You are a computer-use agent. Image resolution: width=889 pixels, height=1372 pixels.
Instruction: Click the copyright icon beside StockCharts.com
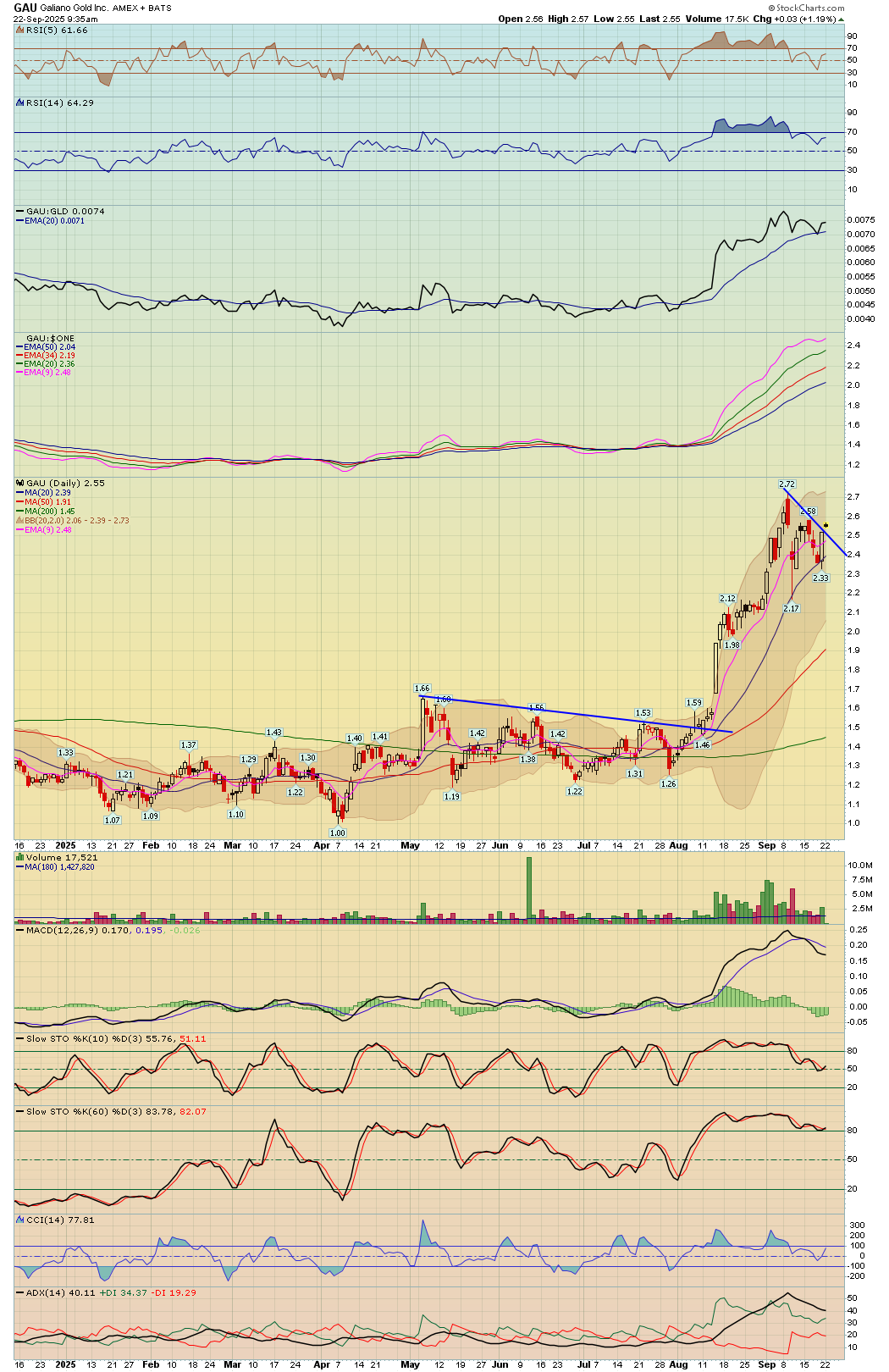[772, 8]
